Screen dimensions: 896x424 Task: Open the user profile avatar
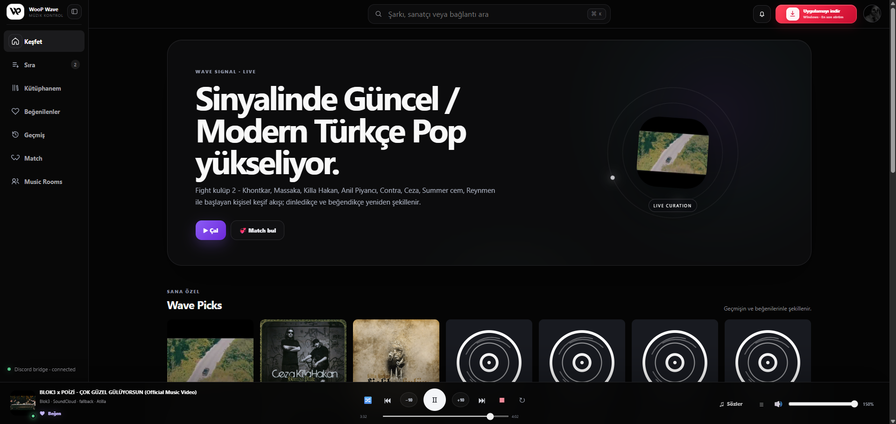(x=872, y=14)
